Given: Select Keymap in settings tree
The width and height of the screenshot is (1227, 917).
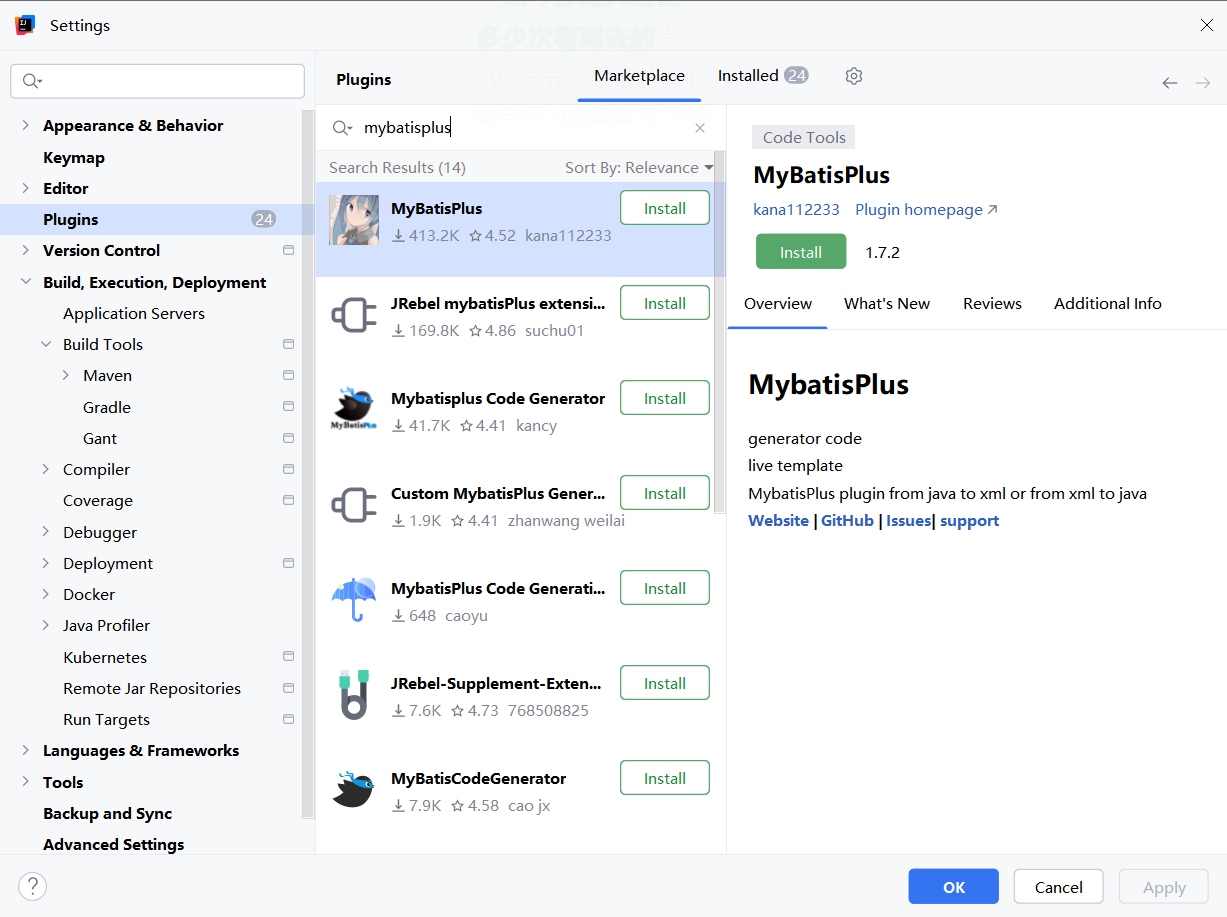Looking at the screenshot, I should pos(74,157).
